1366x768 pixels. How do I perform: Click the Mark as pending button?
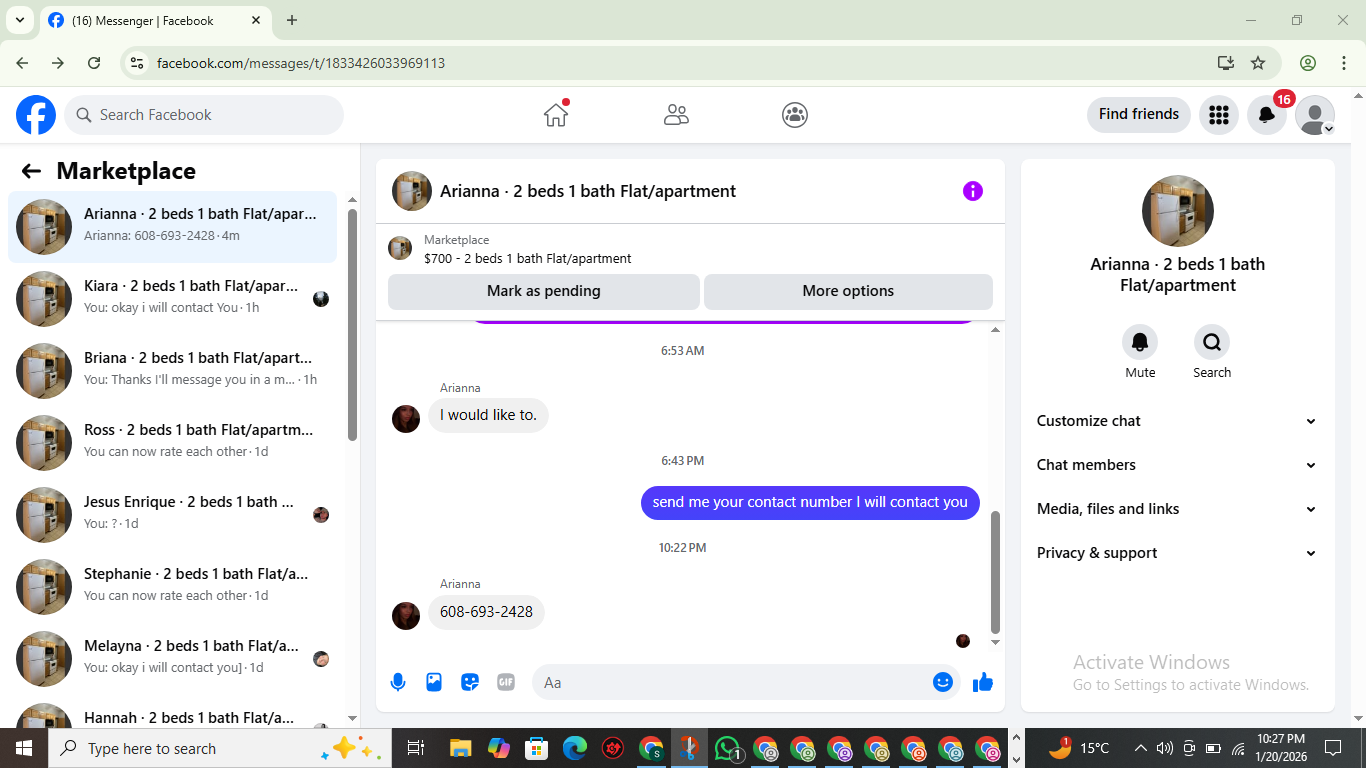tap(544, 291)
